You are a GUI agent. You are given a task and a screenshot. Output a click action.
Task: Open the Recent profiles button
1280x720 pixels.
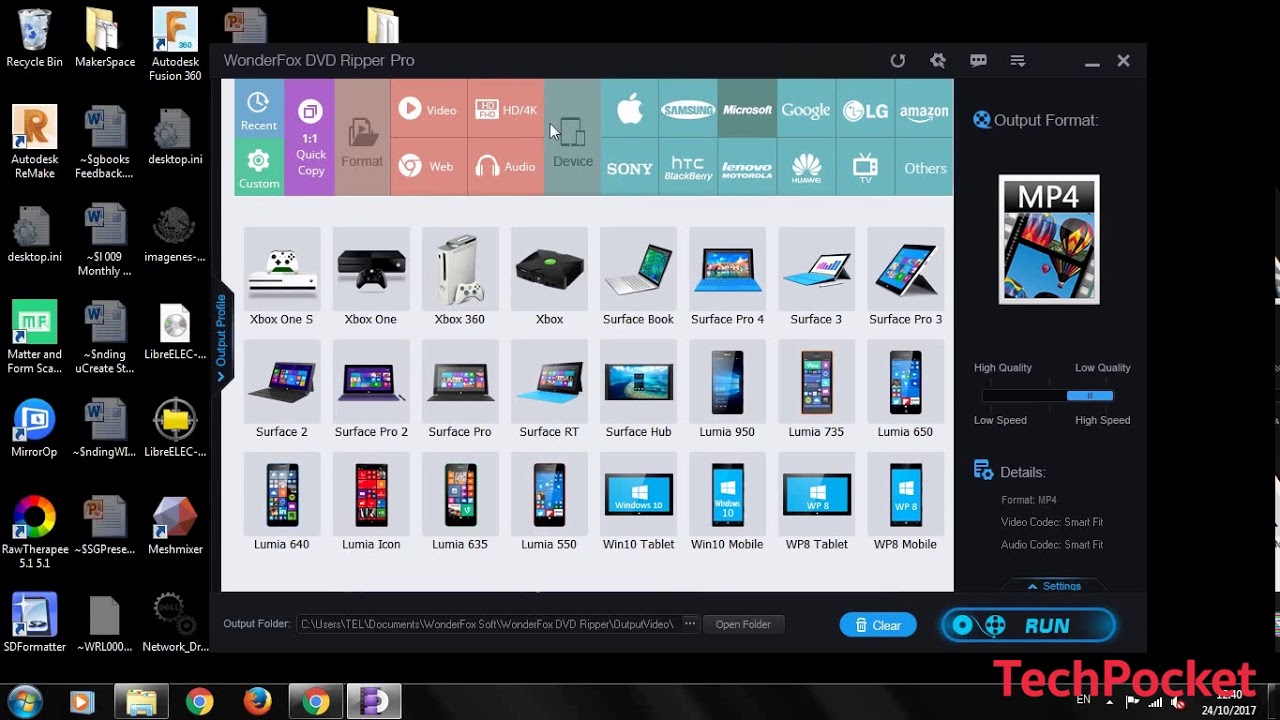(x=259, y=109)
